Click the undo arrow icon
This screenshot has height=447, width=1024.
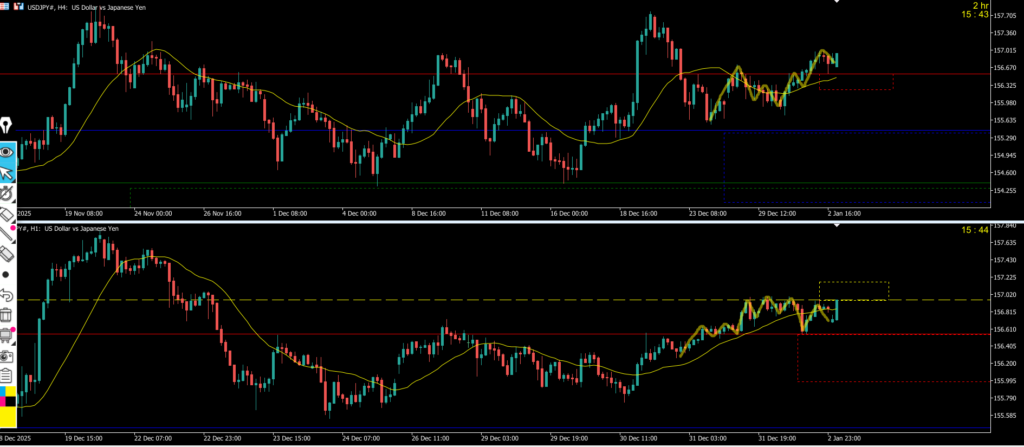(6, 295)
